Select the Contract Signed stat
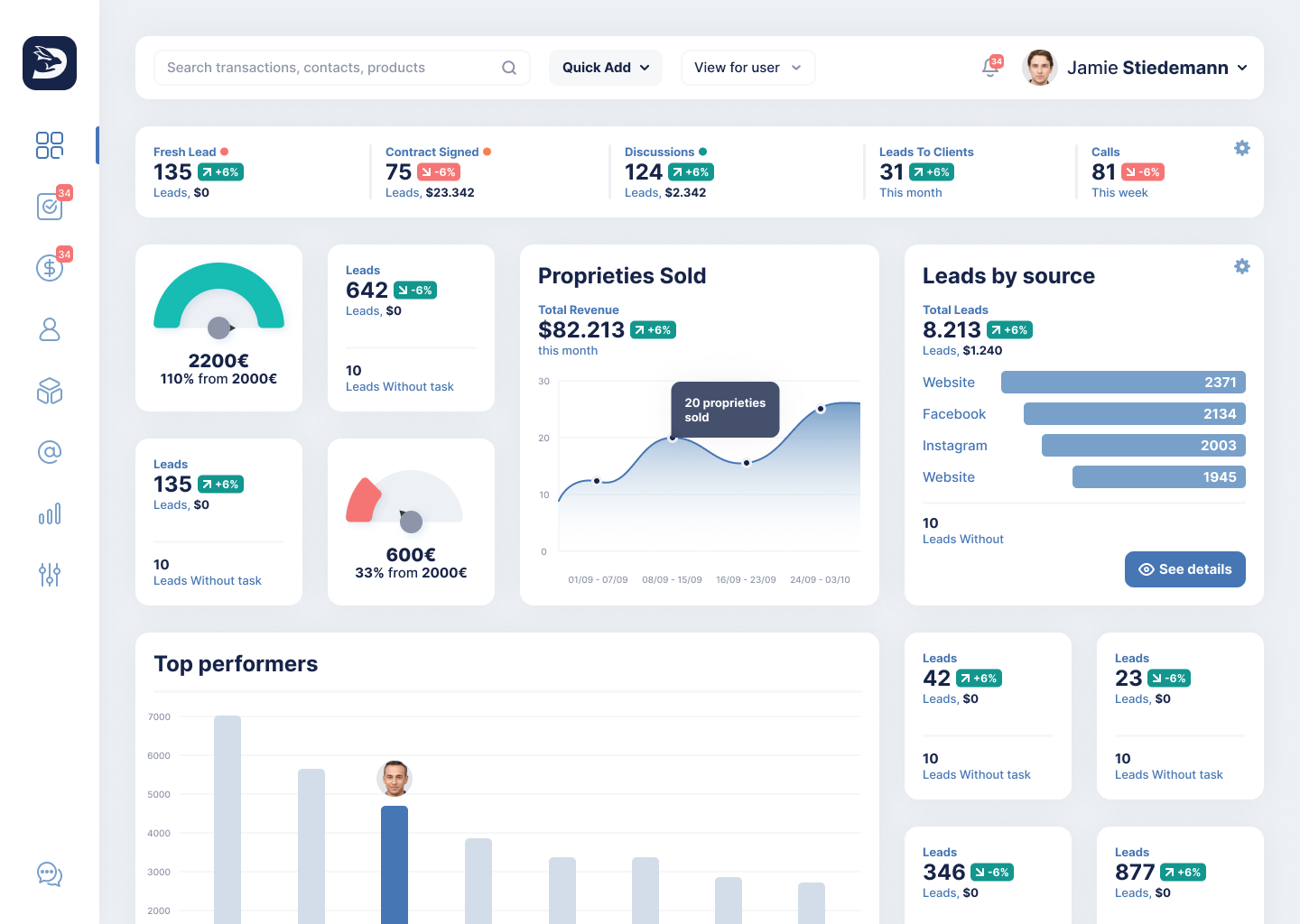This screenshot has width=1300, height=924. point(439,171)
